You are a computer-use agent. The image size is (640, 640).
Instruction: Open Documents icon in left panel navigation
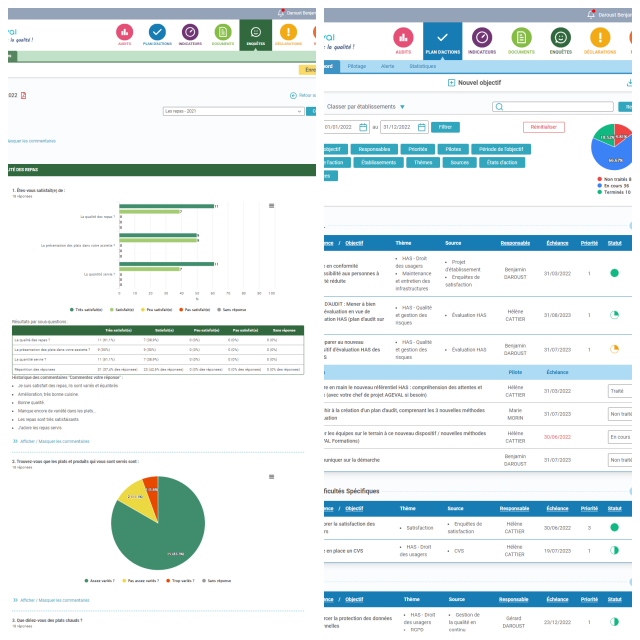pos(223,32)
